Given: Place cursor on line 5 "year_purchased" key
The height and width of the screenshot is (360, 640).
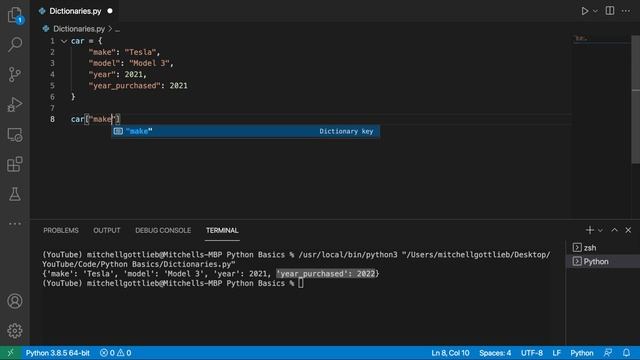Looking at the screenshot, I should point(124,86).
